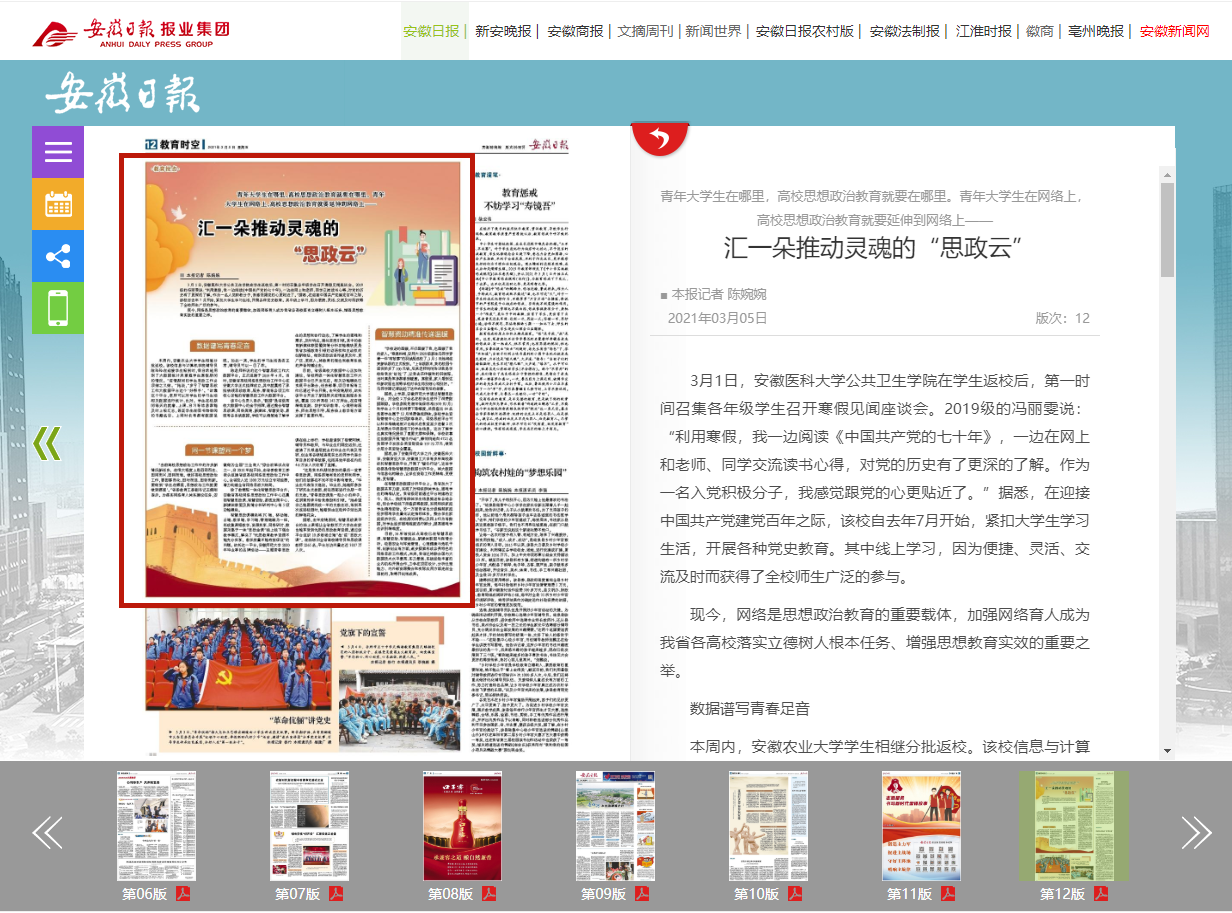Viewport: 1232px width, 913px height.
Task: Download PDF icon for 第12版
Action: [x=1101, y=894]
